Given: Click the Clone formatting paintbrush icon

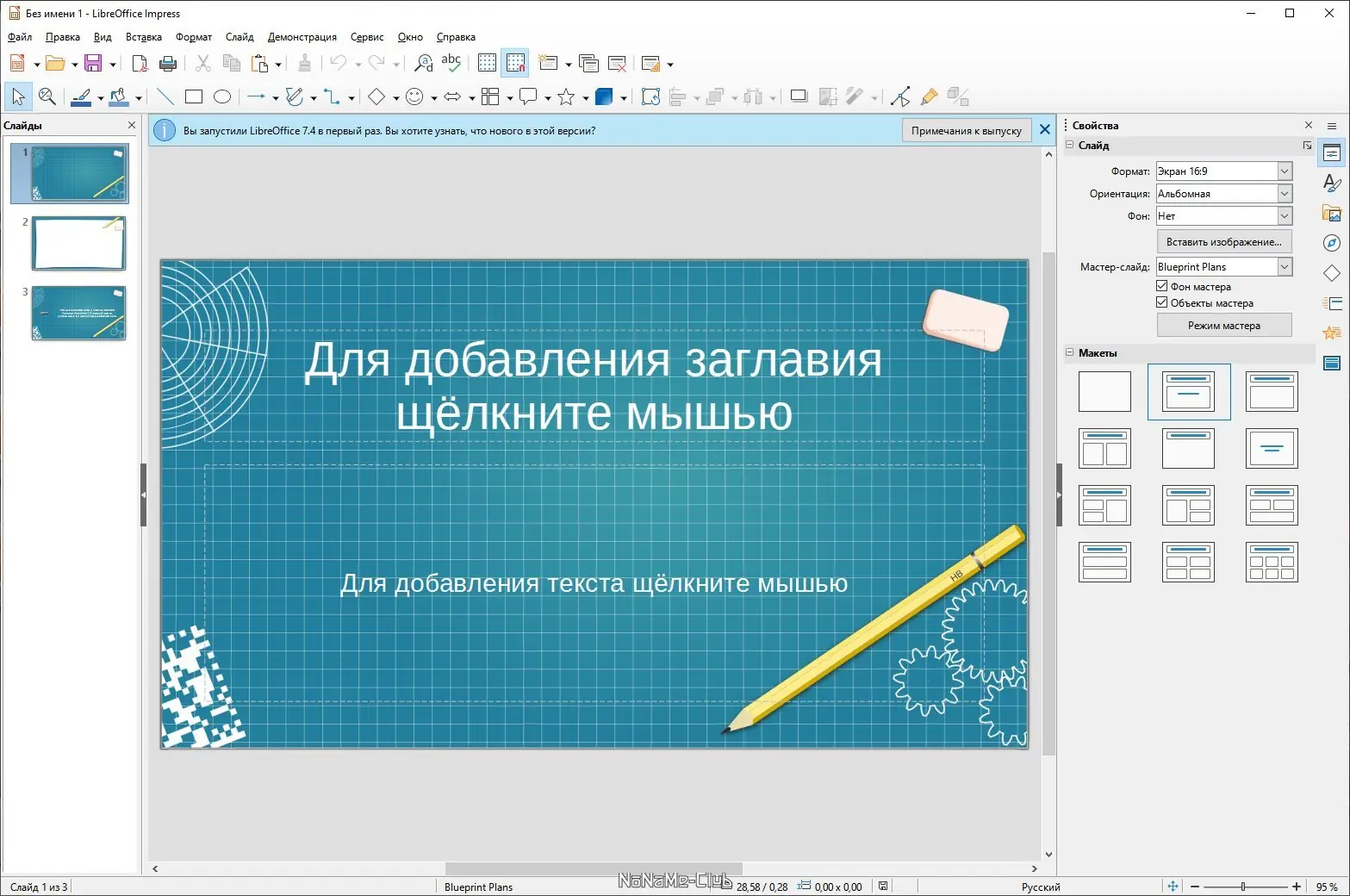Looking at the screenshot, I should 304,63.
